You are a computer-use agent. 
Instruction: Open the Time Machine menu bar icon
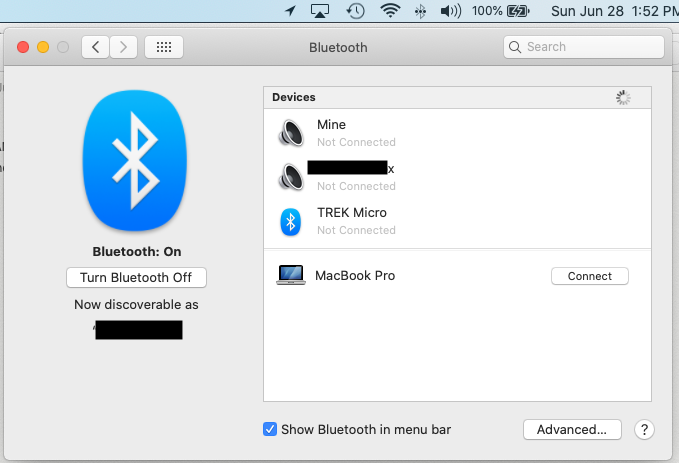[x=355, y=10]
